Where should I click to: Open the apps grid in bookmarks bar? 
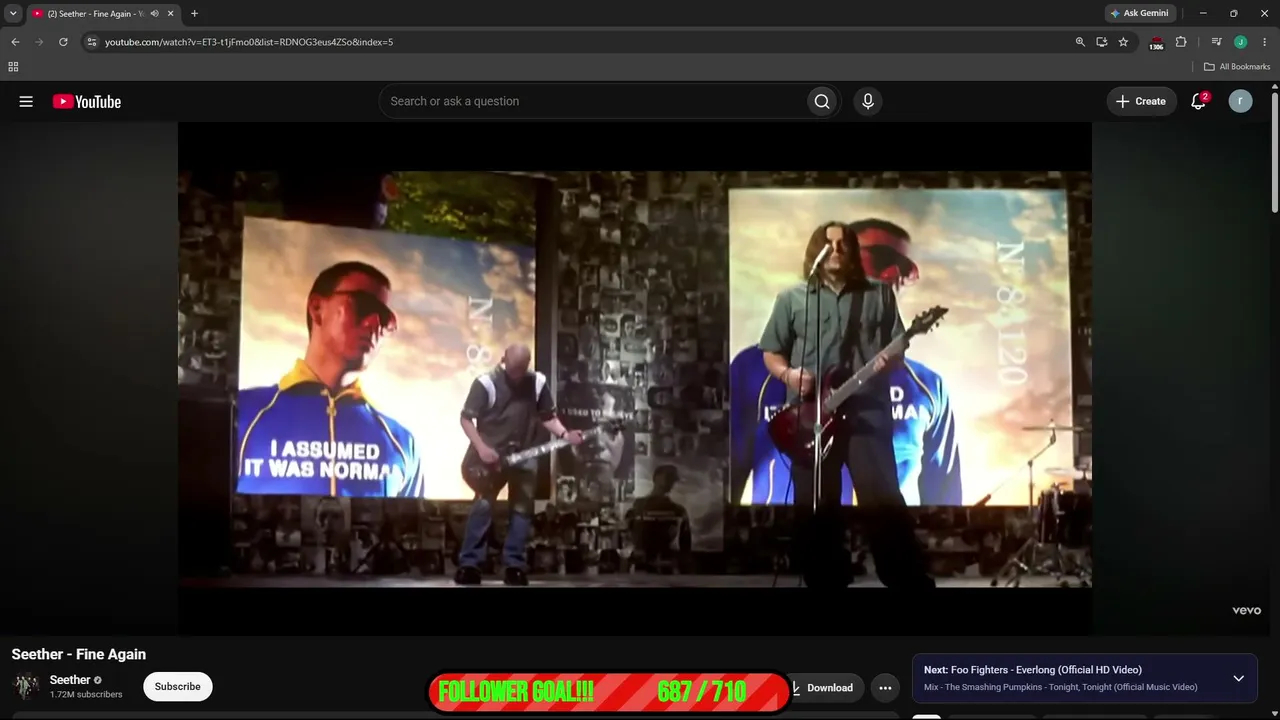point(13,67)
